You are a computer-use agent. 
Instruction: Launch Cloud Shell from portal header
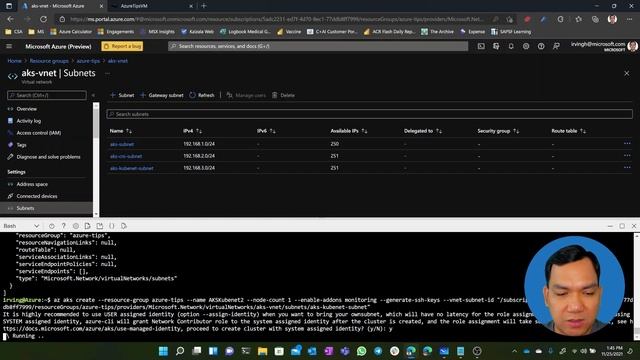tap(481, 46)
